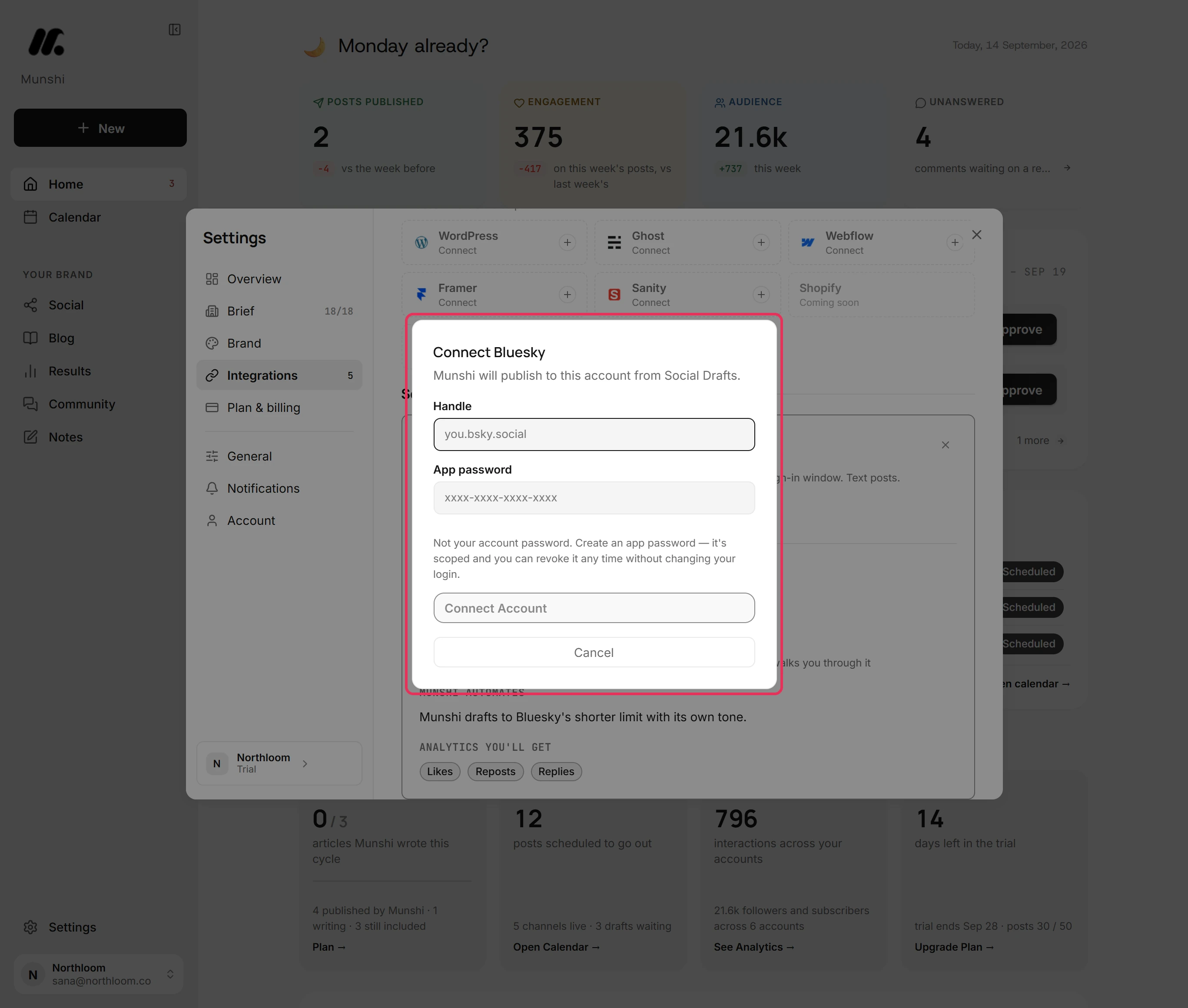View Results in sidebar
Image resolution: width=1188 pixels, height=1008 pixels.
[x=99, y=371]
